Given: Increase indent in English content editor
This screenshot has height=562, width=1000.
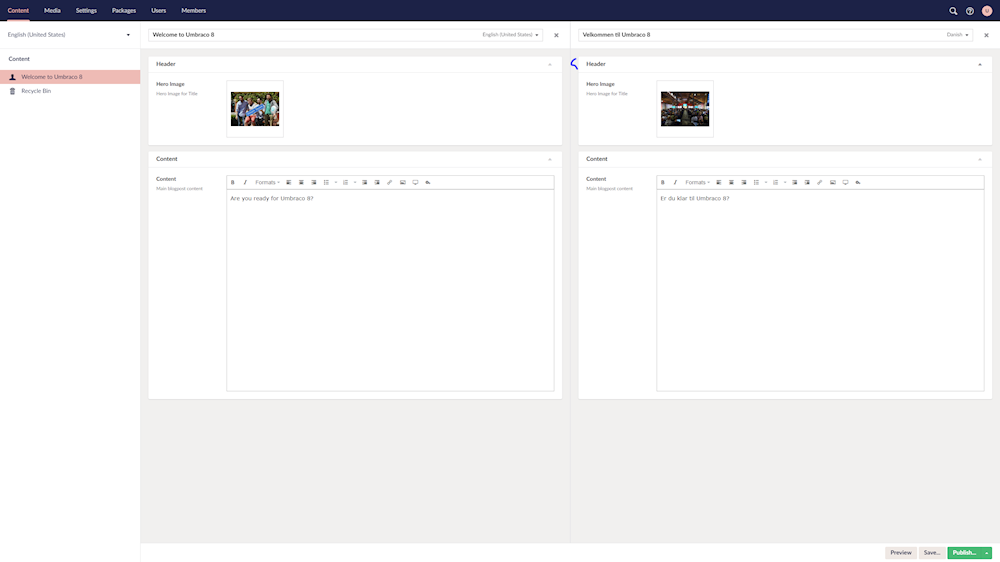Looking at the screenshot, I should (x=377, y=182).
